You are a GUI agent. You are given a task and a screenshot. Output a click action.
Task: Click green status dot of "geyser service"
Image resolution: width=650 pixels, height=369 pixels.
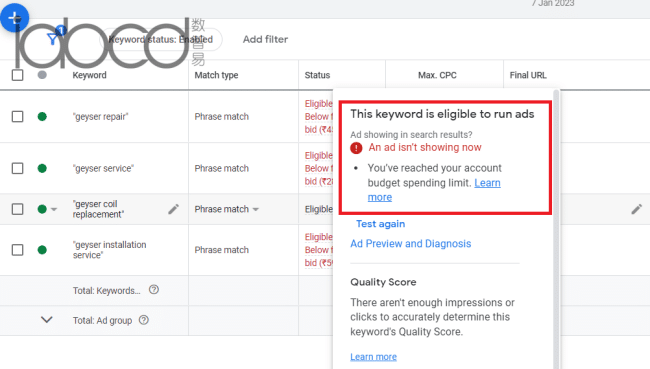[x=42, y=168]
